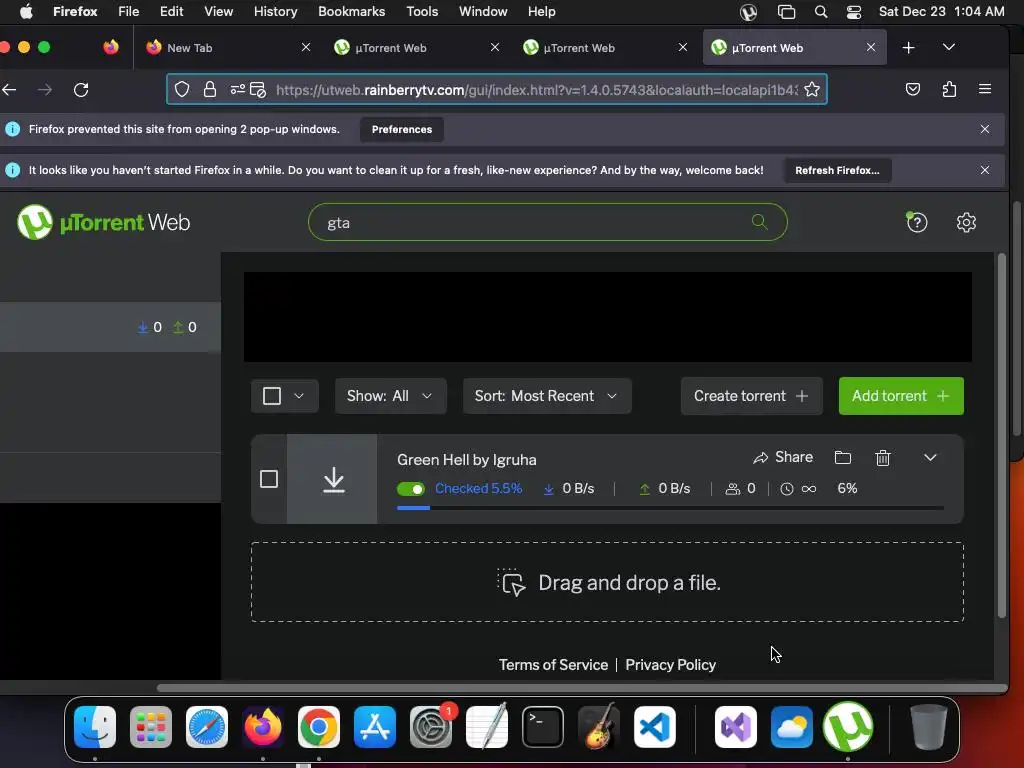Open the Preferences button in pop-up notification
Screen dimensions: 1024x768
coord(402,129)
